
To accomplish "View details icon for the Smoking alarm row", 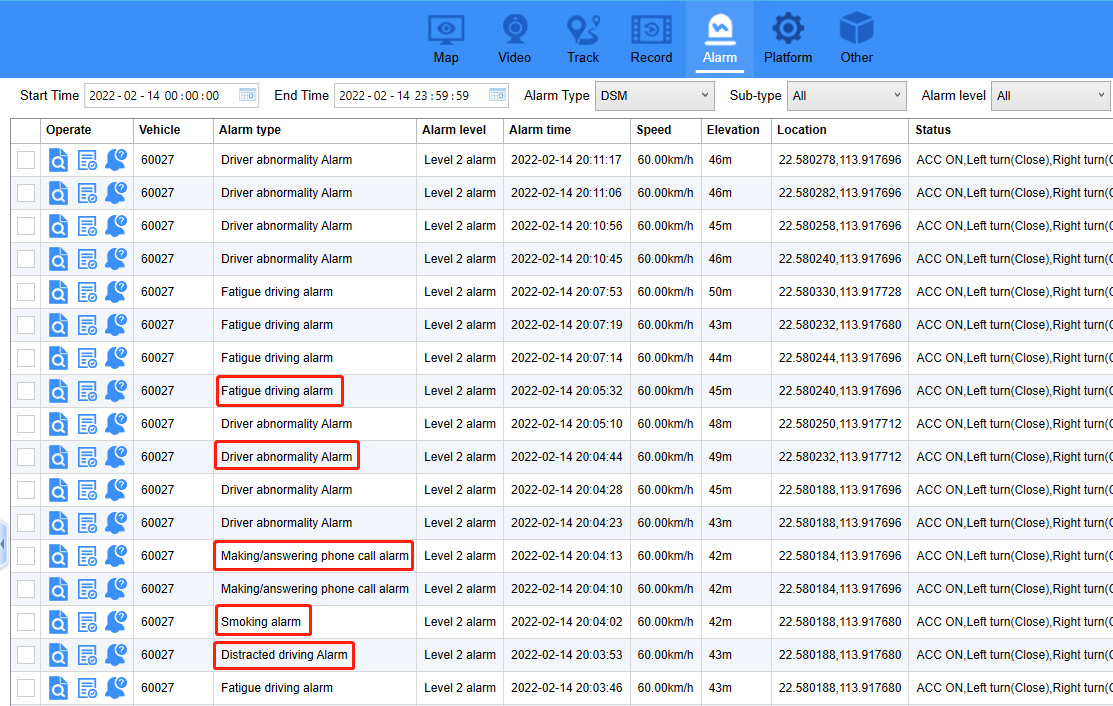I will coord(58,622).
